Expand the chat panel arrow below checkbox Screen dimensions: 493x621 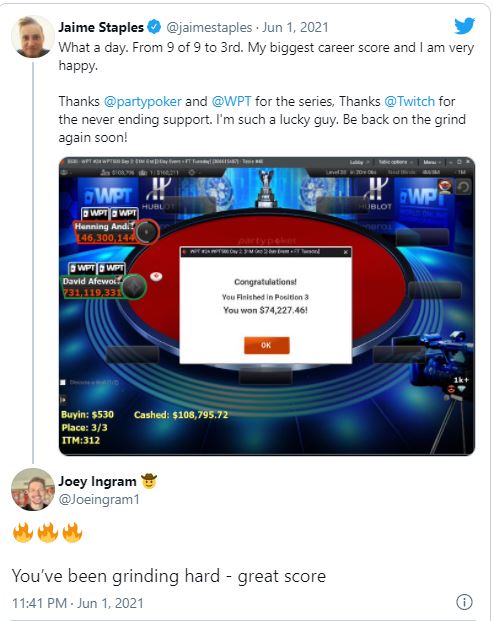pyautogui.click(x=63, y=400)
